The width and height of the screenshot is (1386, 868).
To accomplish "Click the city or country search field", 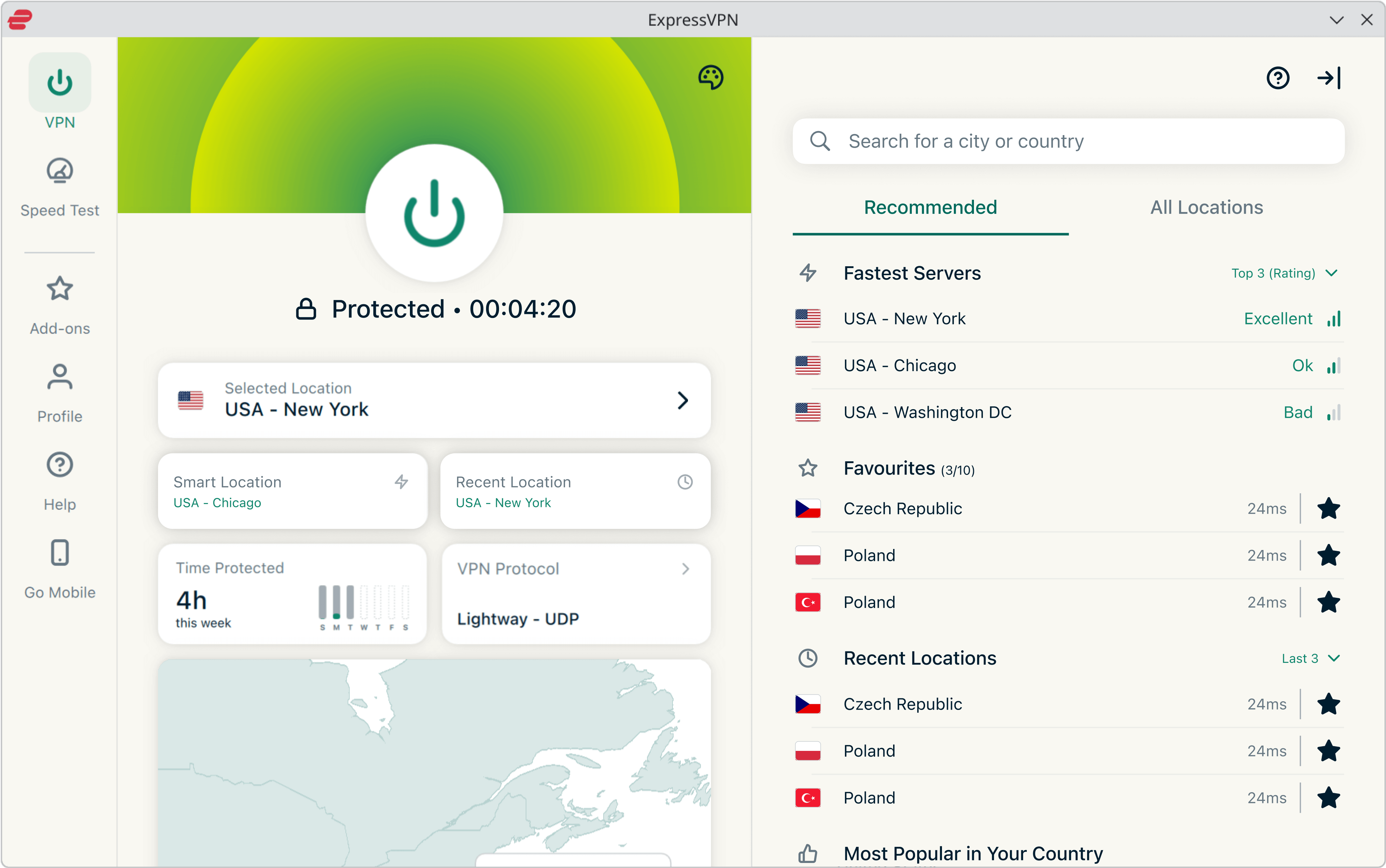I will coord(1067,141).
